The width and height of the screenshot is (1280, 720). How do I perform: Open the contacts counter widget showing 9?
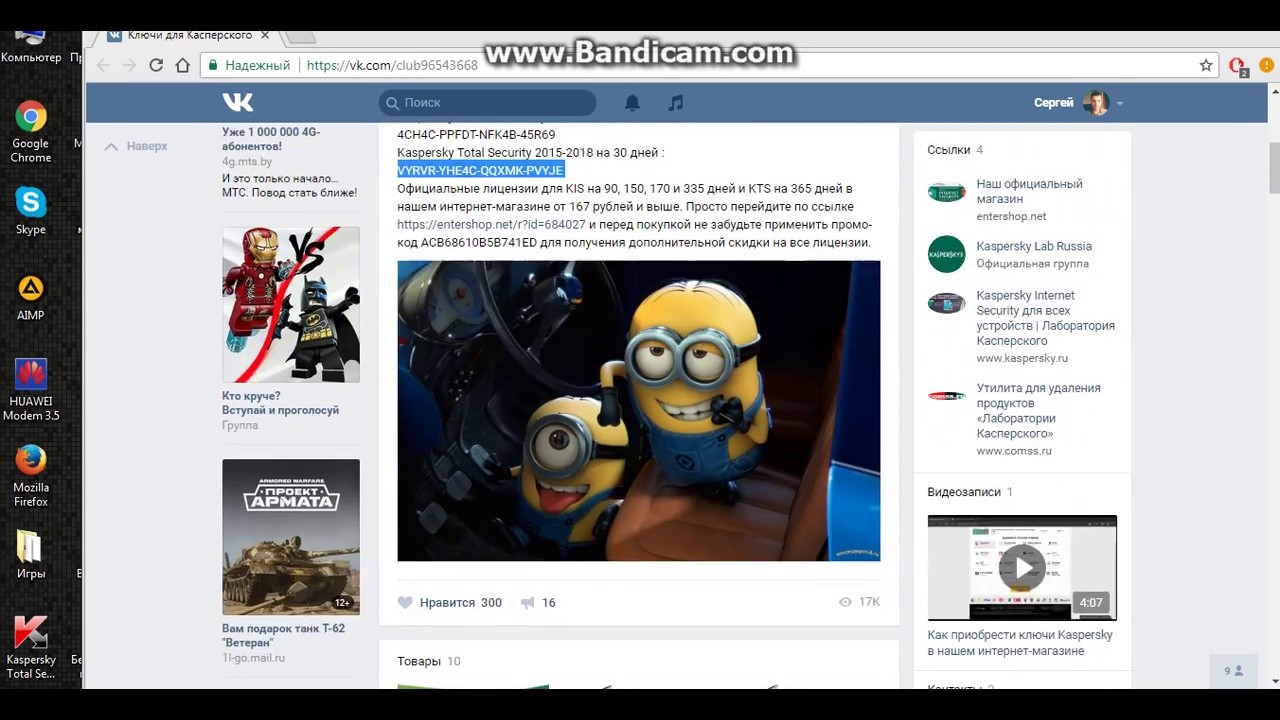[x=1233, y=671]
